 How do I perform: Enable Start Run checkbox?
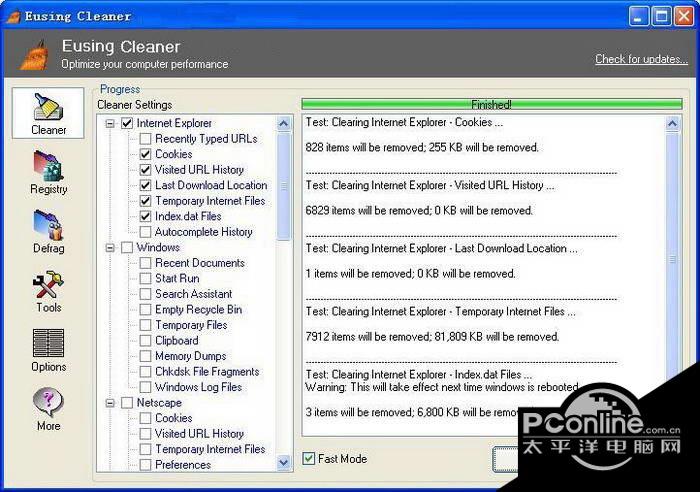pyautogui.click(x=146, y=279)
